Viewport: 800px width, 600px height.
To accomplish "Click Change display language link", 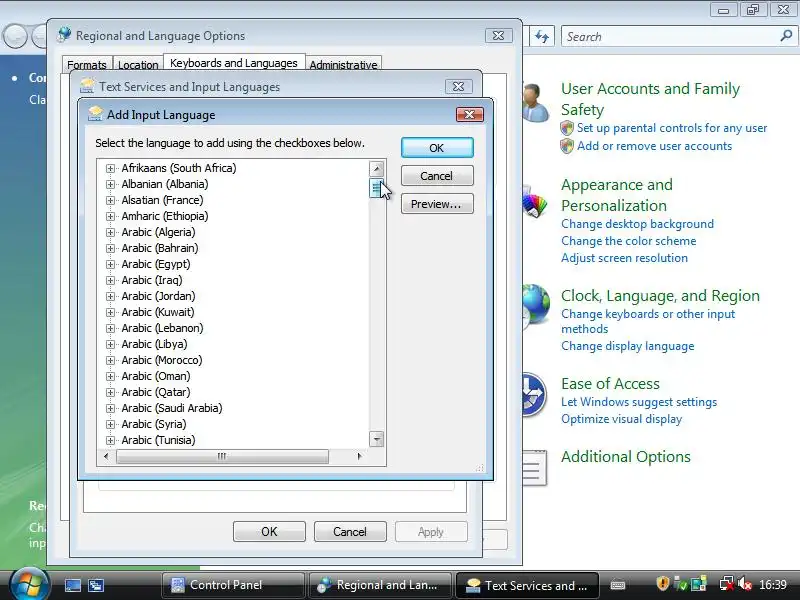I will (x=628, y=346).
